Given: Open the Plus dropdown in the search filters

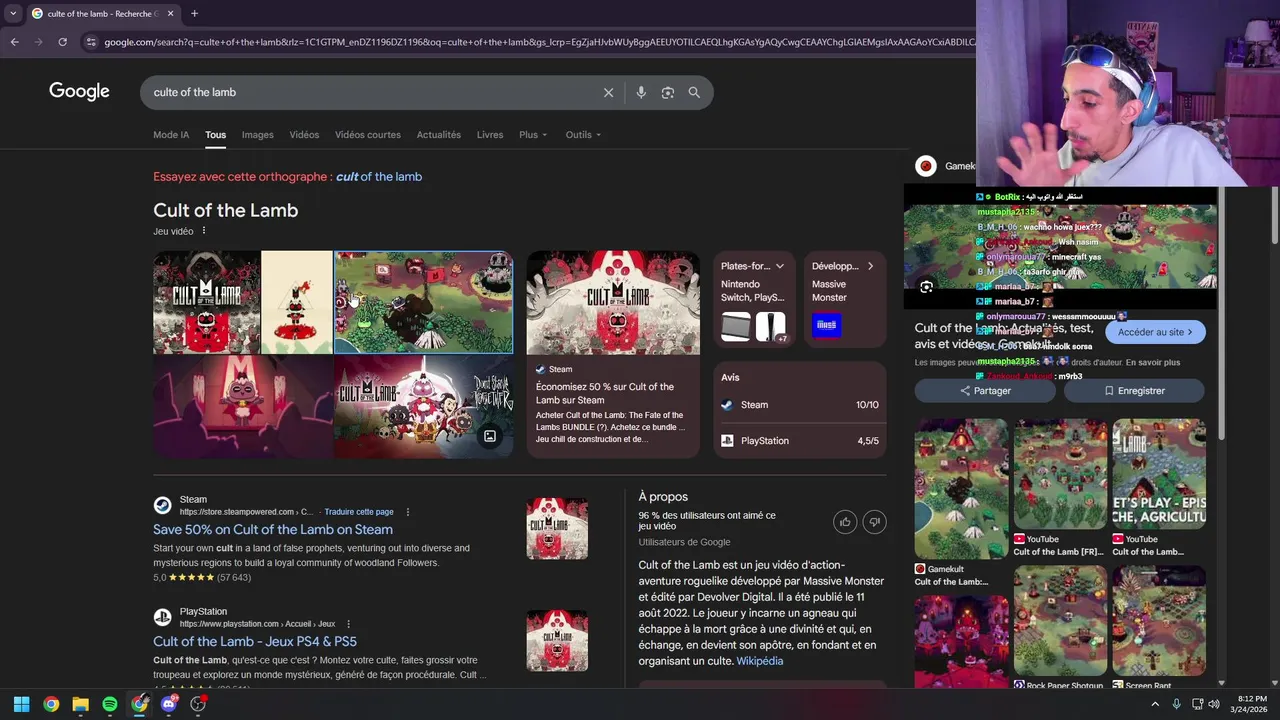Looking at the screenshot, I should pyautogui.click(x=533, y=135).
